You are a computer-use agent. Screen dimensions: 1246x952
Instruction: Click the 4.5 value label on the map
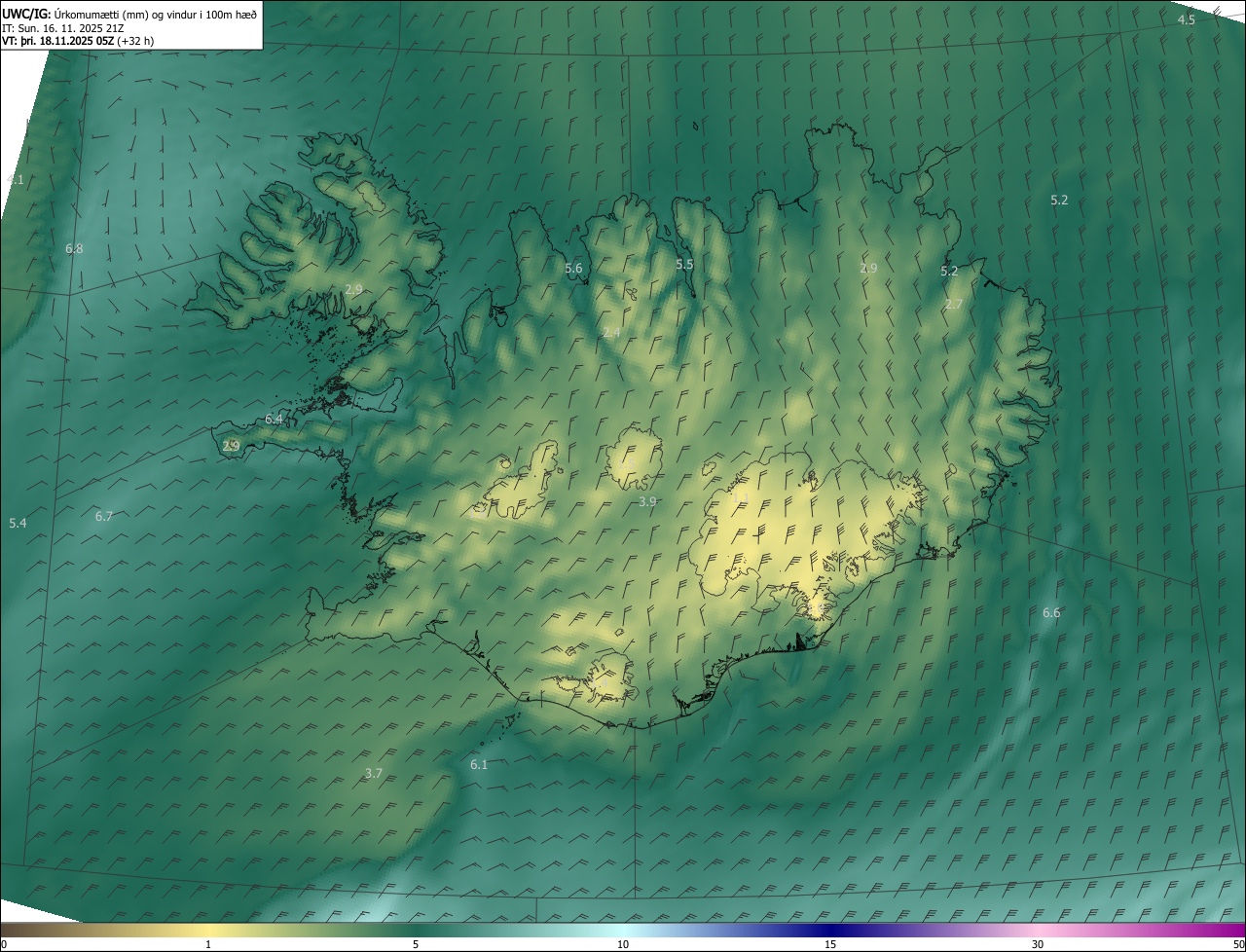(1186, 20)
